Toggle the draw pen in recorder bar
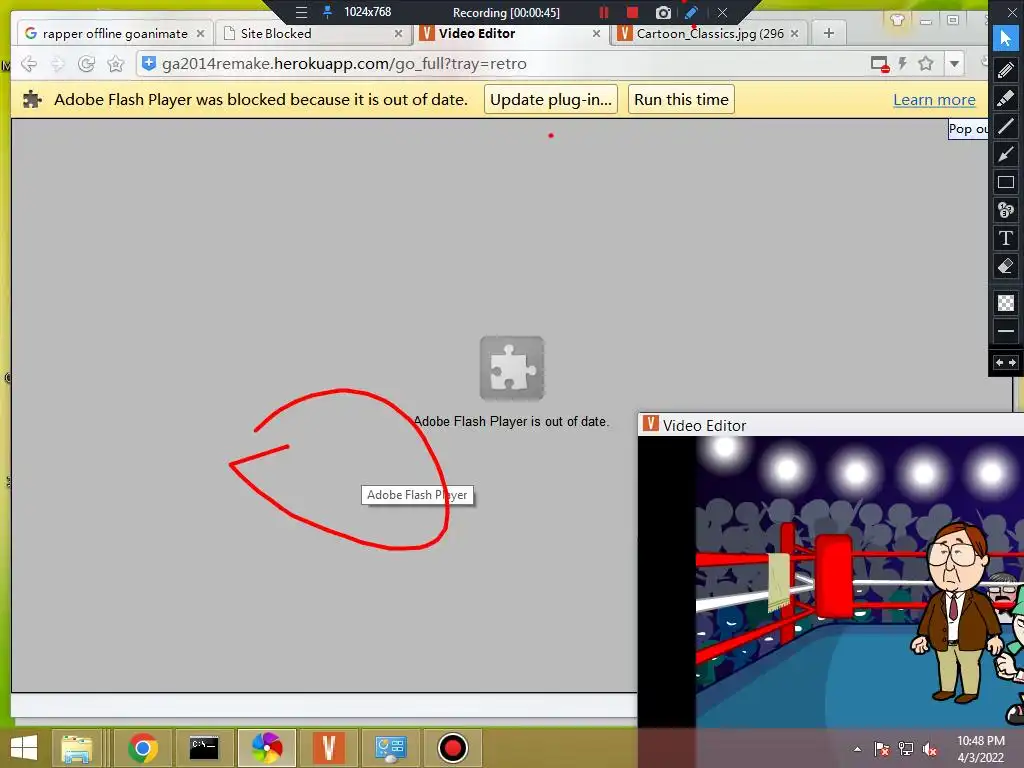1024x768 pixels. tap(692, 12)
